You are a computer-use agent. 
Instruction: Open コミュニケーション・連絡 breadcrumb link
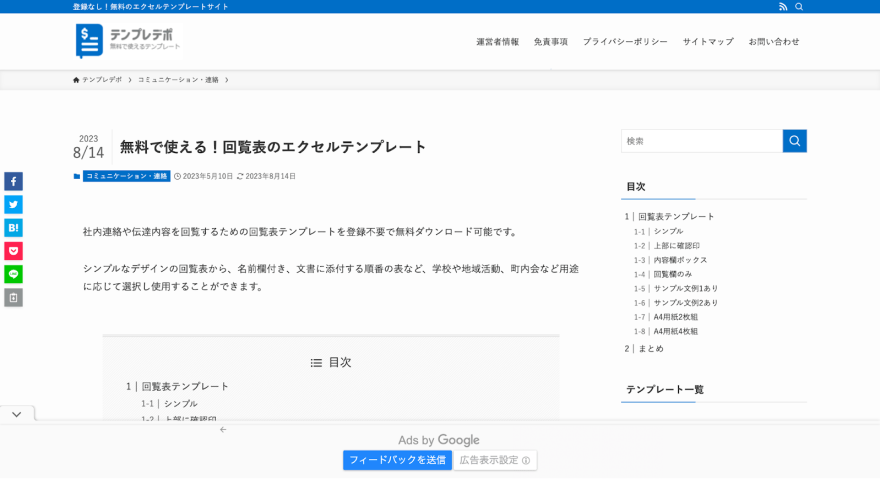click(x=178, y=80)
